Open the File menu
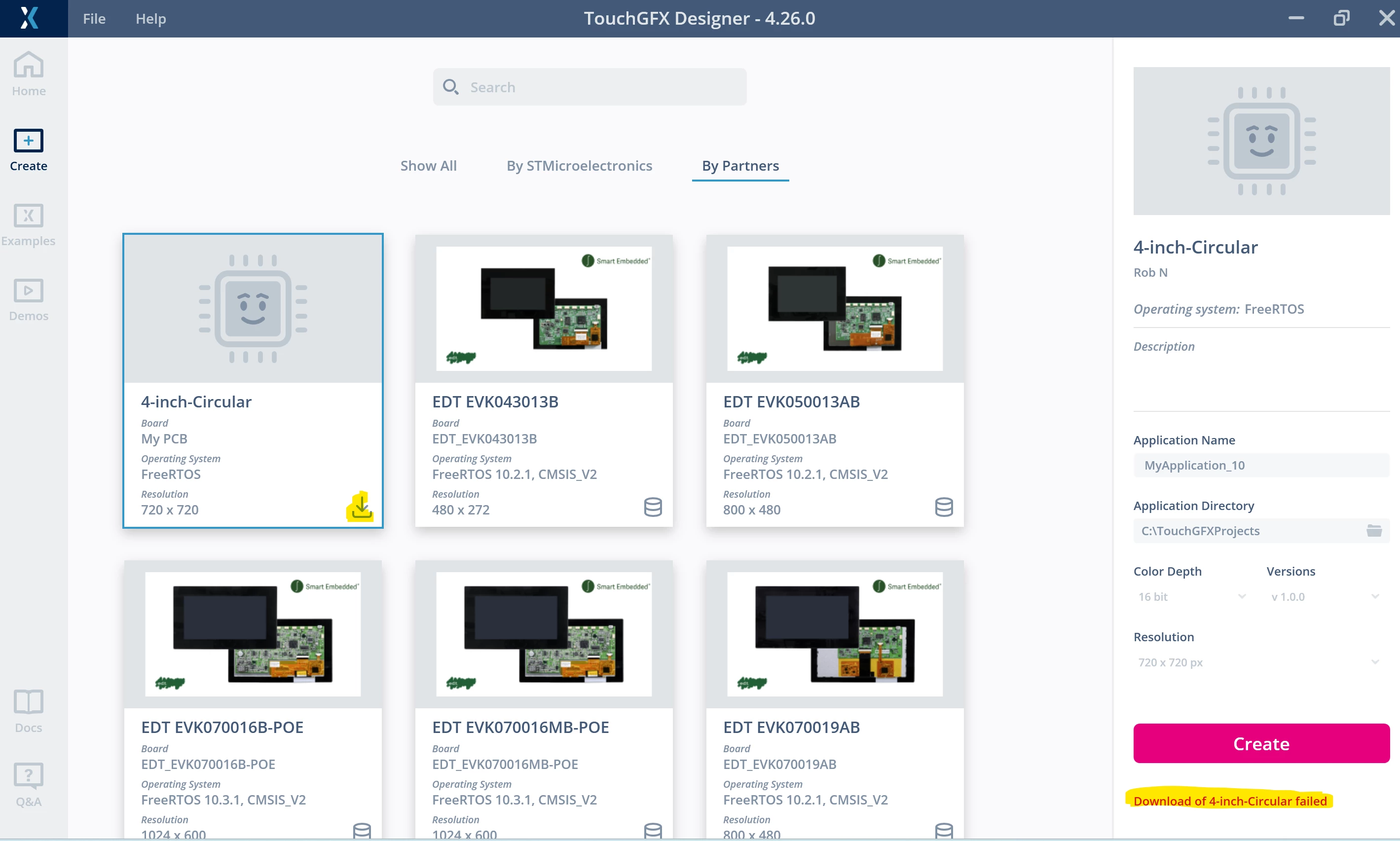Image resolution: width=1400 pixels, height=841 pixels. tap(94, 19)
